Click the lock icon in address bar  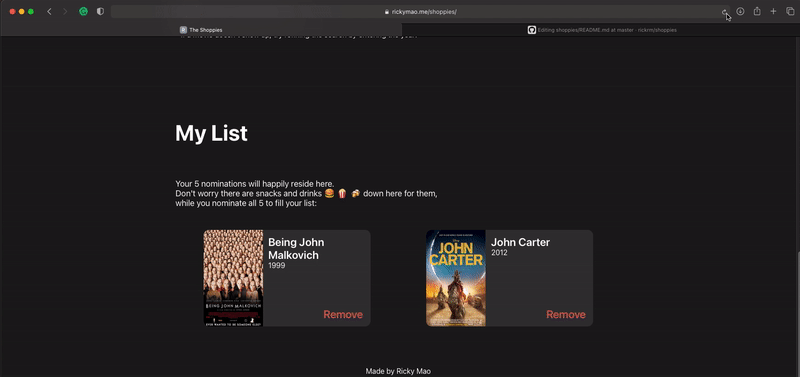pyautogui.click(x=387, y=12)
